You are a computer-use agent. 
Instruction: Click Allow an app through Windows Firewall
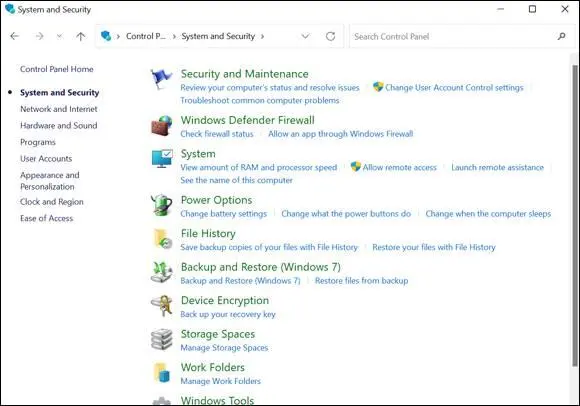coord(340,134)
